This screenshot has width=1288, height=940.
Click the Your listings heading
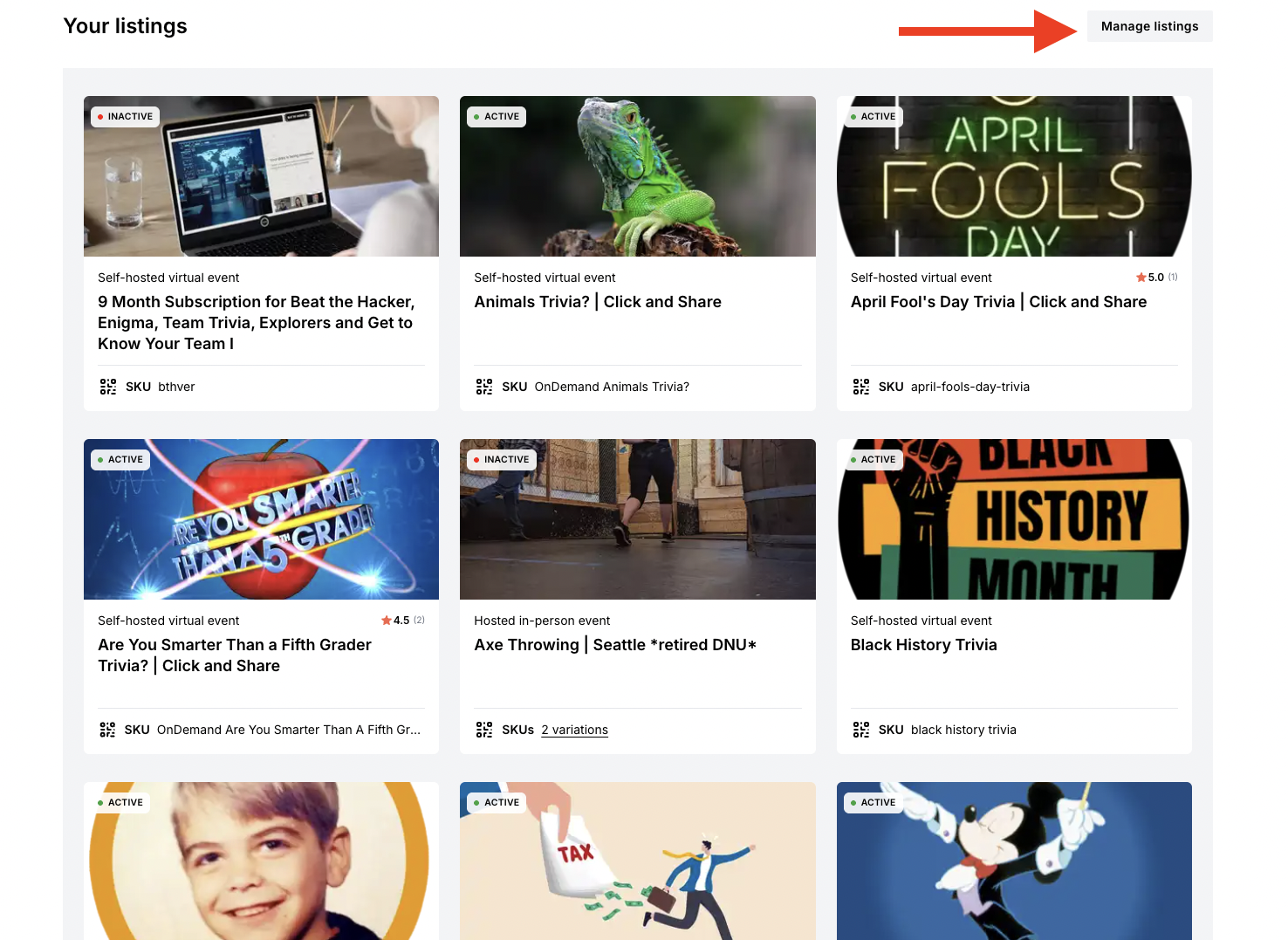point(125,26)
